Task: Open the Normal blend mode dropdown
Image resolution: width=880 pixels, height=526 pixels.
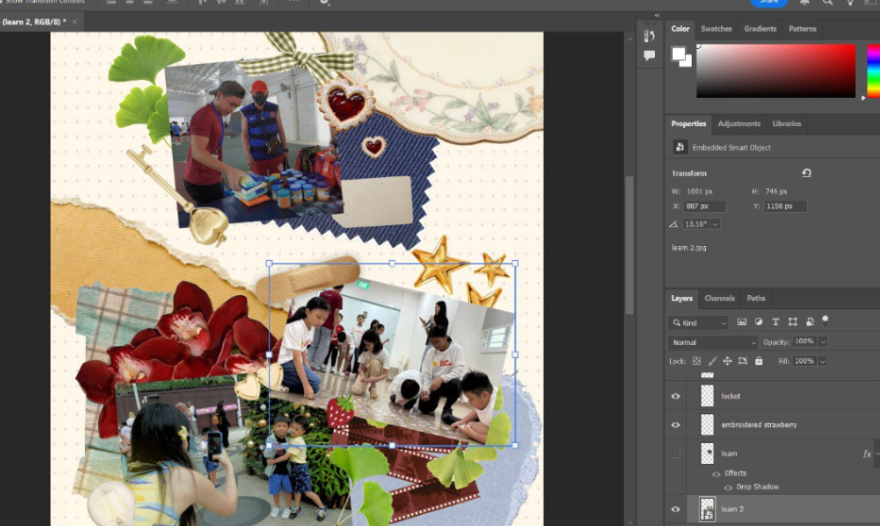Action: 713,342
